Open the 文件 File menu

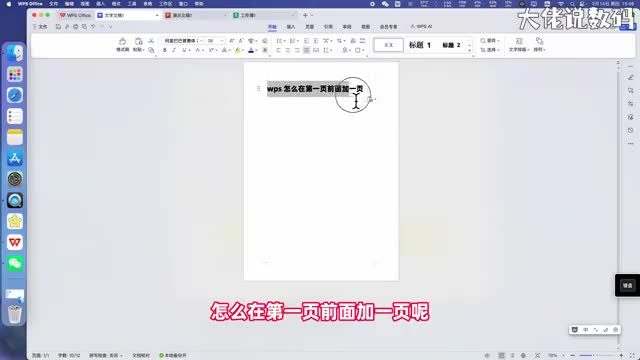coord(41,27)
